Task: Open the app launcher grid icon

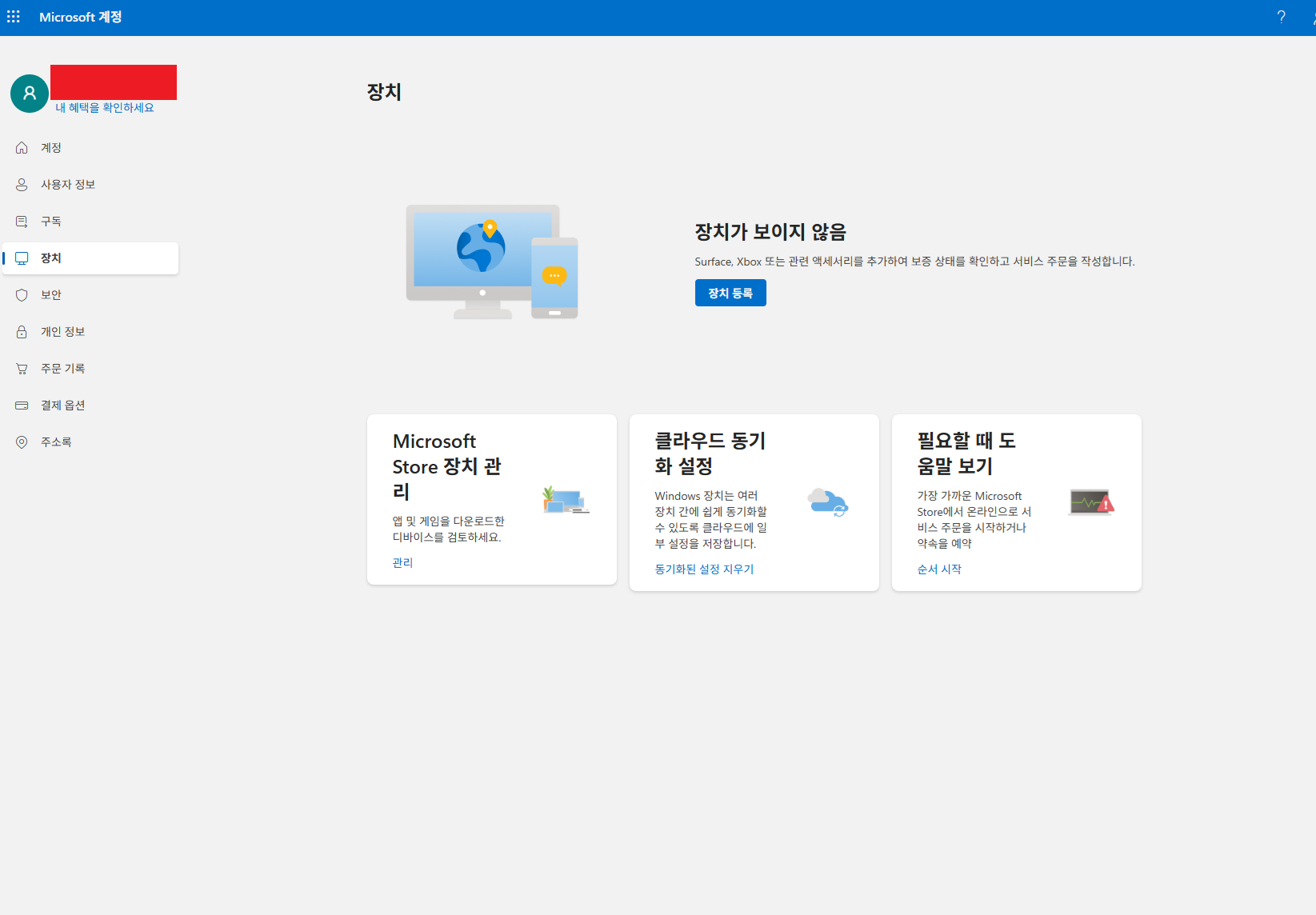Action: [x=14, y=17]
